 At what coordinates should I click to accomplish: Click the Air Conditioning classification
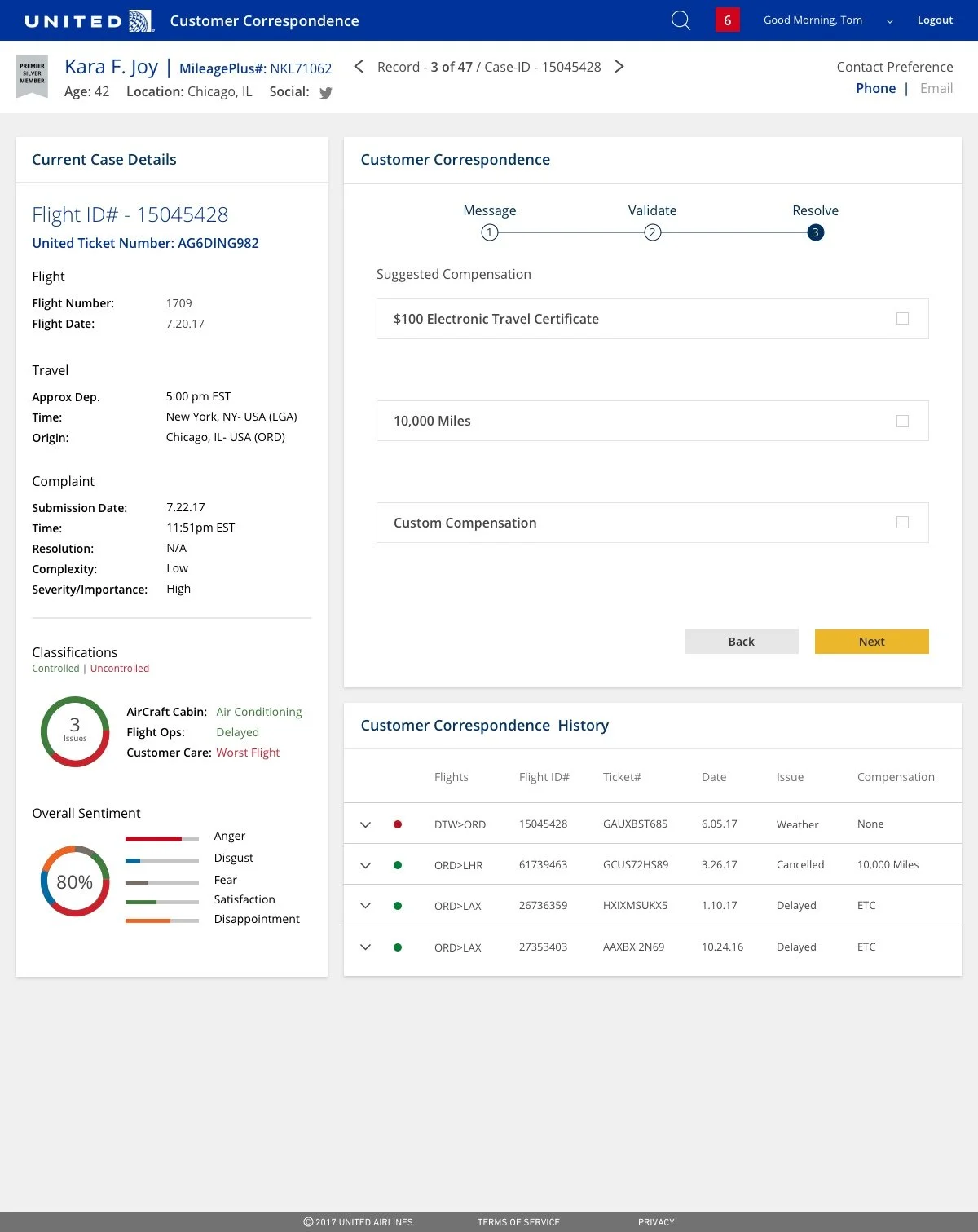[x=259, y=712]
